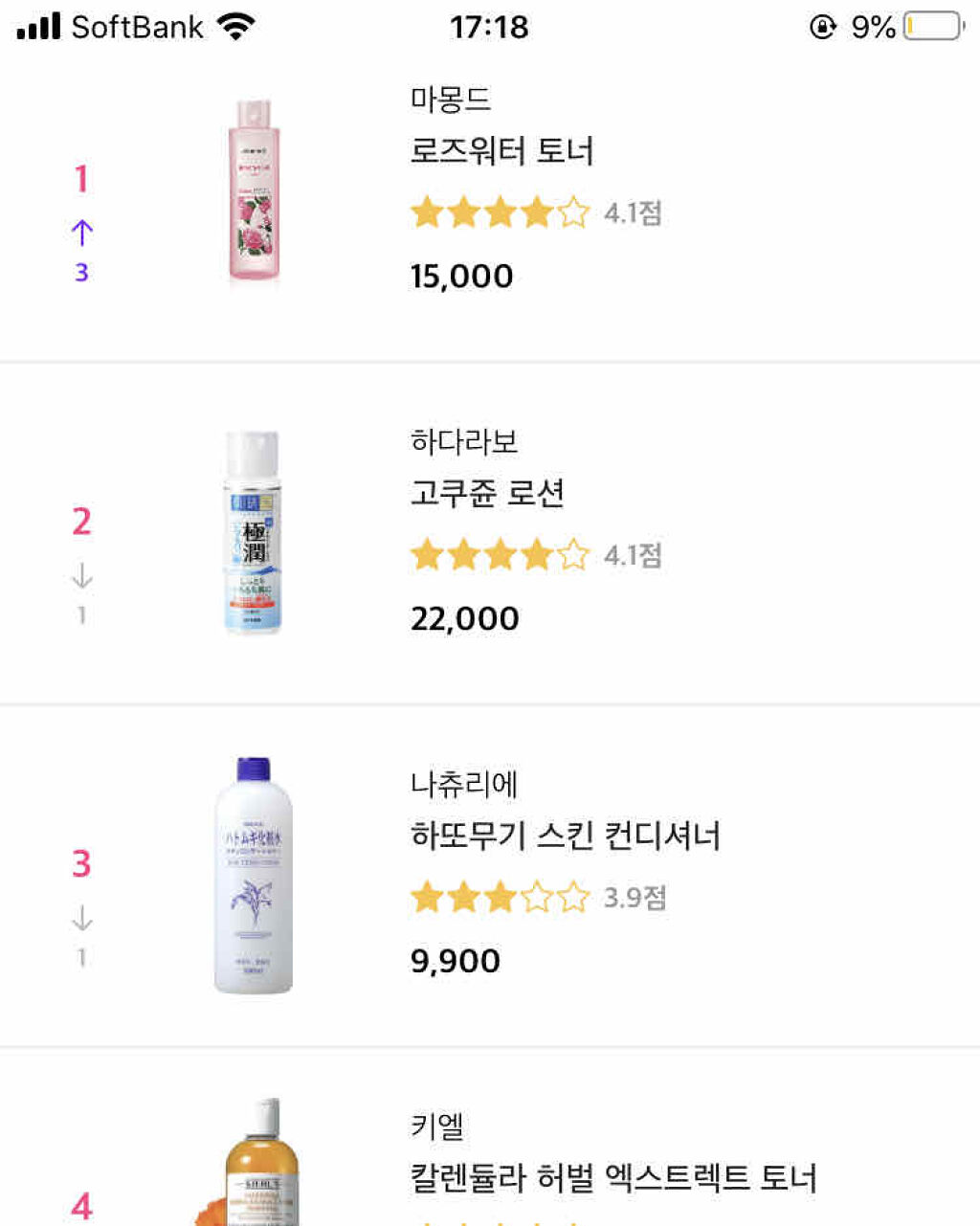Select the 하또무기 스킨 컨디셔너 product title

[x=565, y=836]
